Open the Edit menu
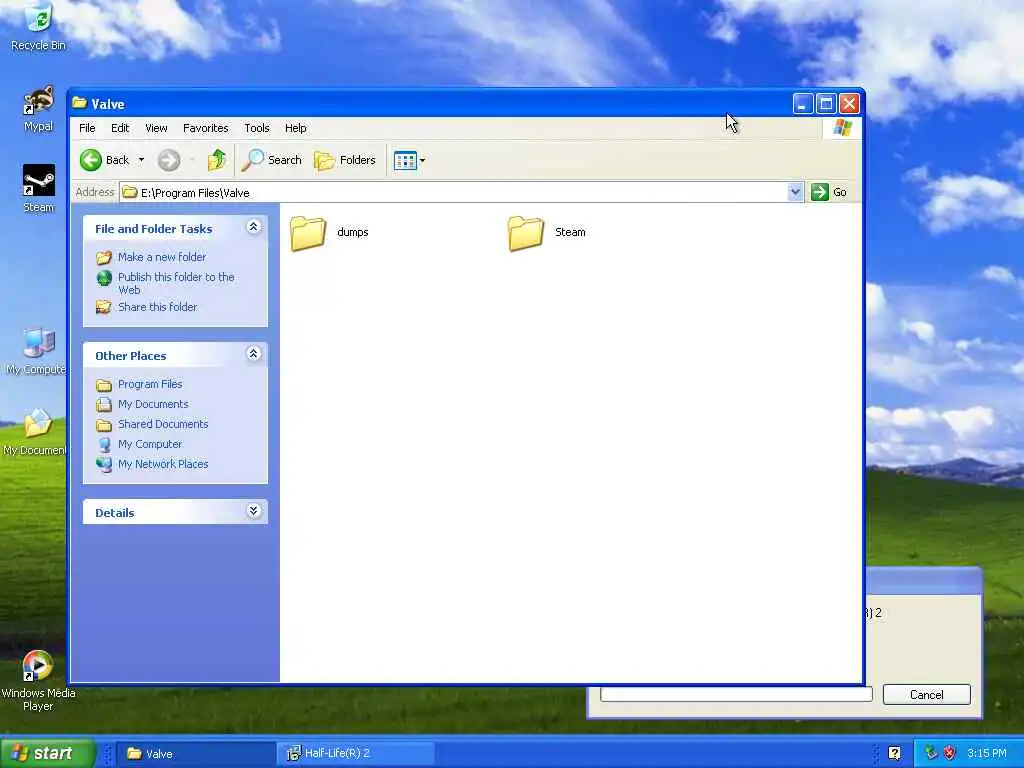The width and height of the screenshot is (1024, 768). coord(120,128)
